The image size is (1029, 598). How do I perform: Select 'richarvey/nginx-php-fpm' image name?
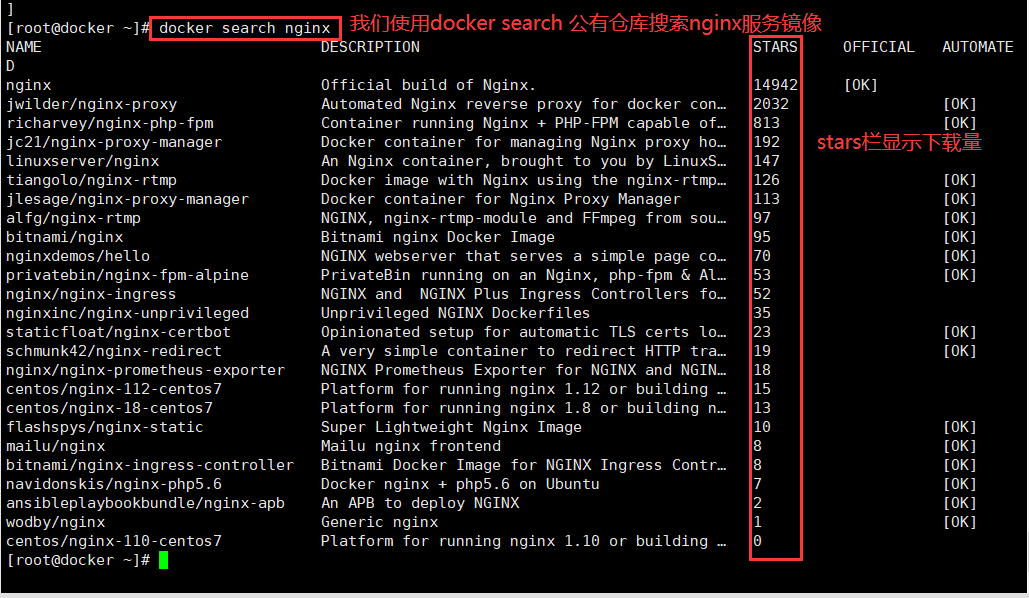pos(110,123)
